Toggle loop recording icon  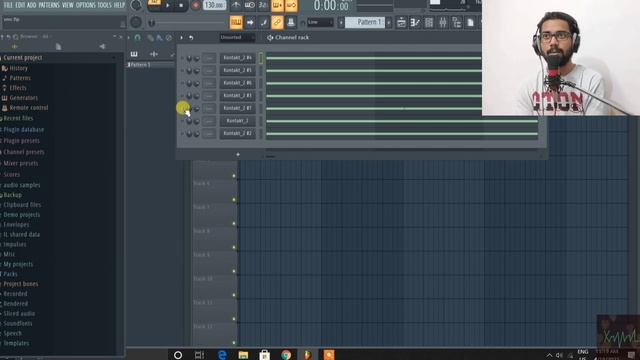click(291, 5)
